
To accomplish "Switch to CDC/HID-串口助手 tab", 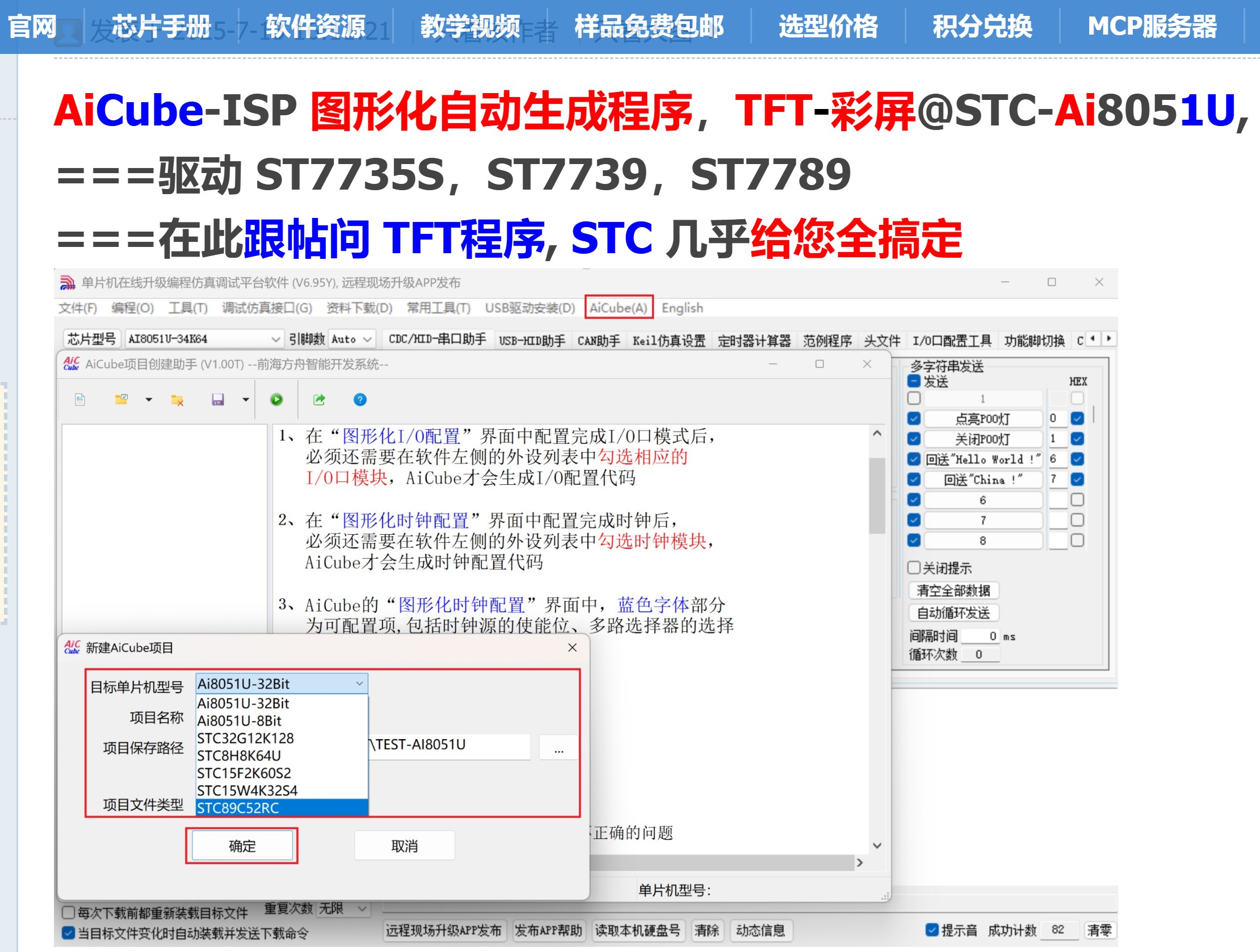I will (x=438, y=340).
